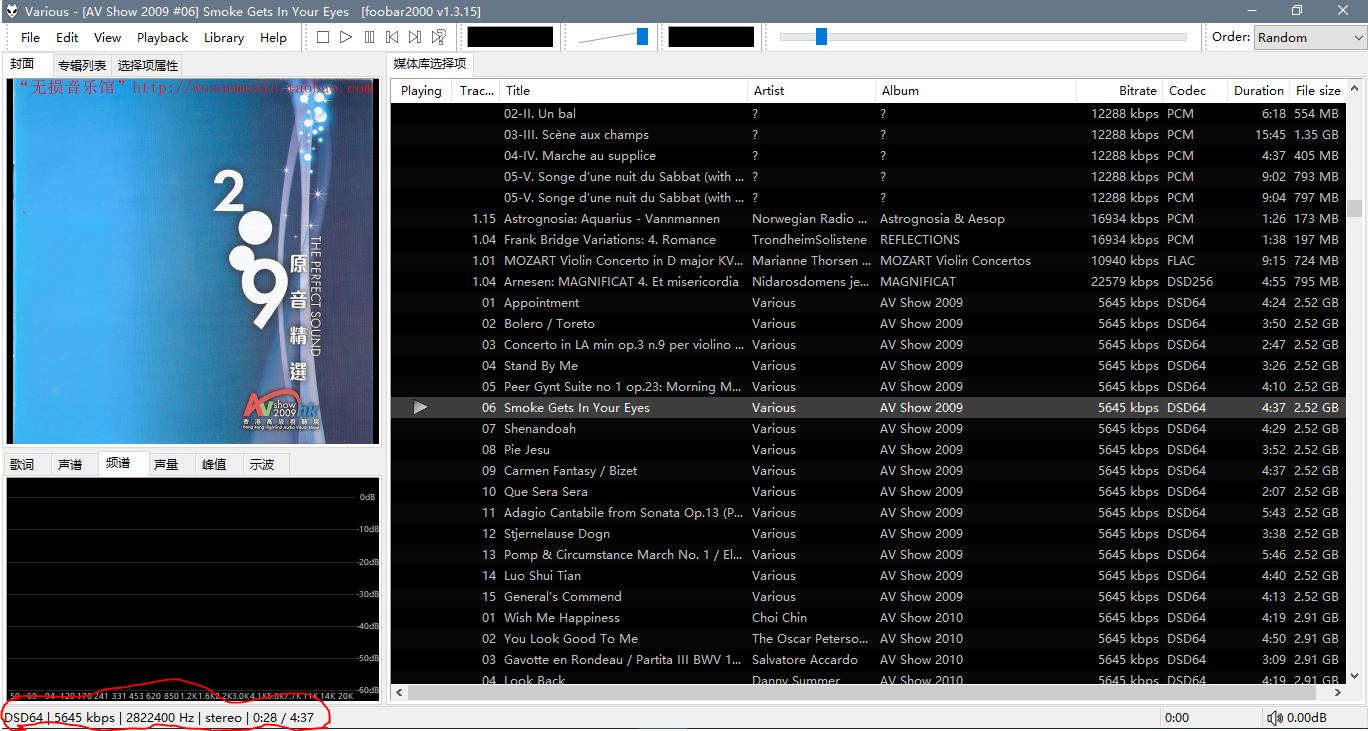Screen dimensions: 1368x731
Task: Select the 峰值 peak meter tab
Action: tap(214, 464)
